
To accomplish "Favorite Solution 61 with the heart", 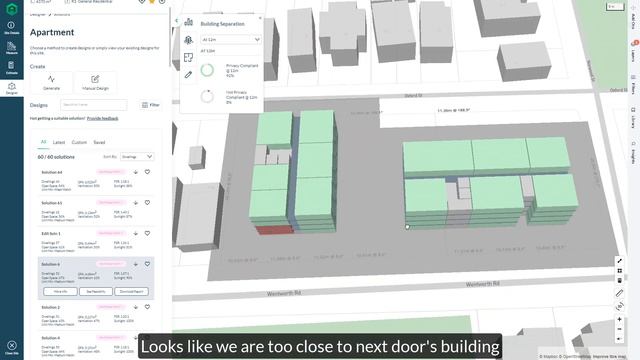I will [147, 202].
